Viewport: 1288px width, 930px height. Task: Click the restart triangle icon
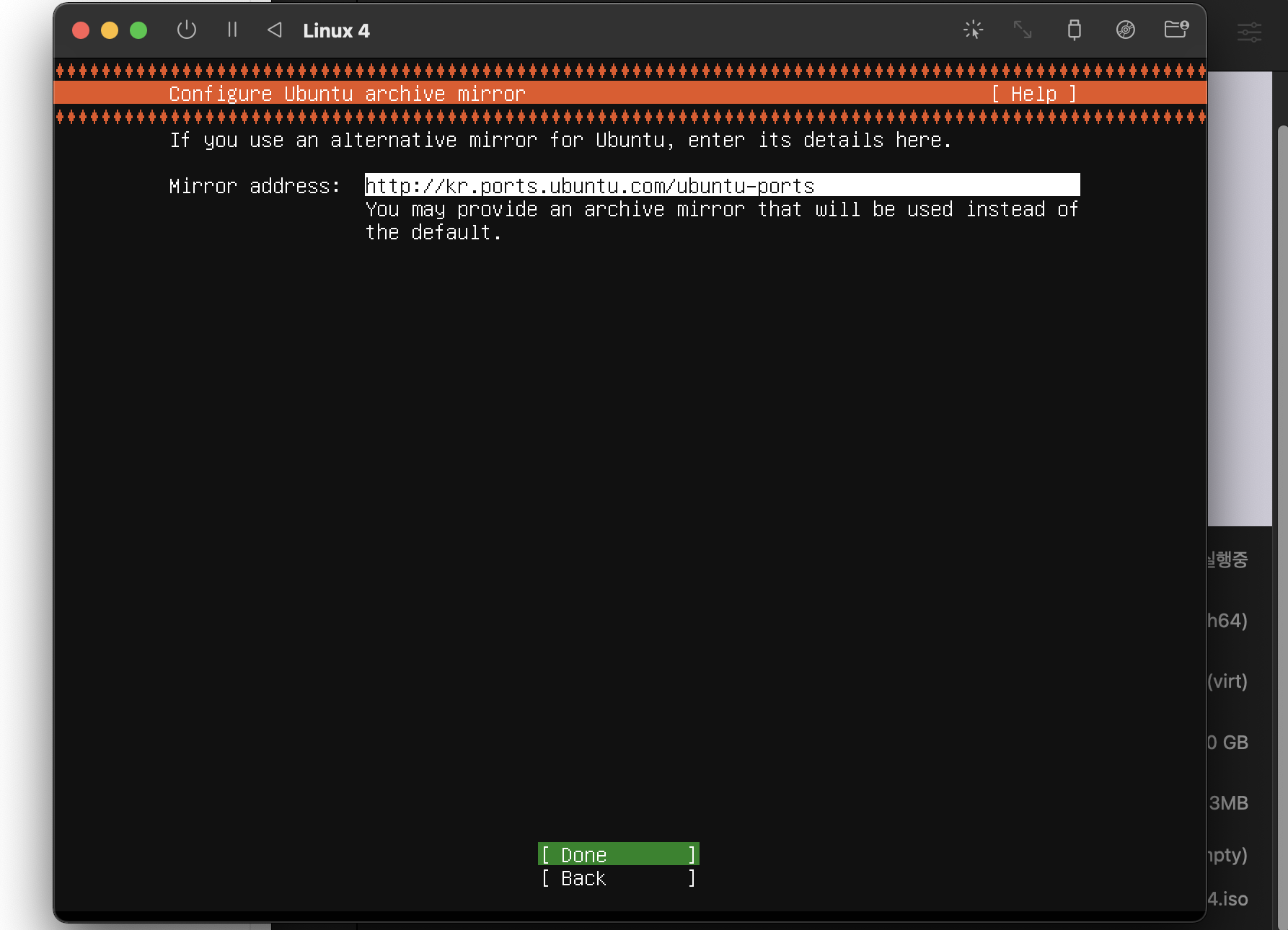(275, 30)
